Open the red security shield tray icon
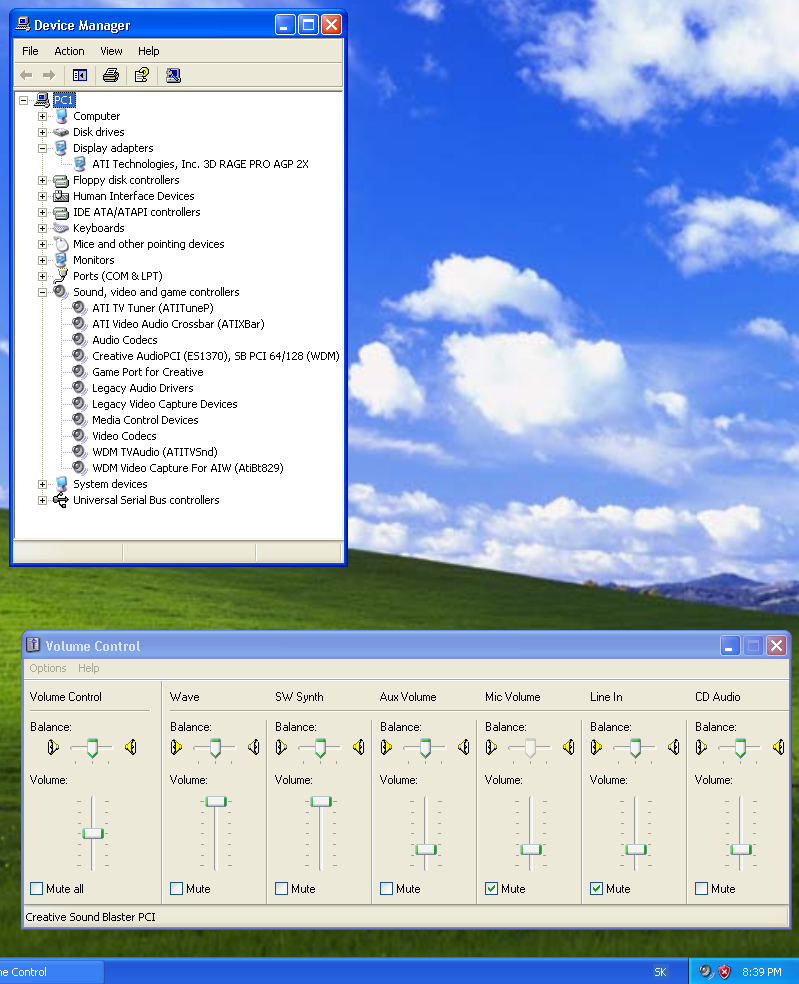799x984 pixels. [724, 972]
